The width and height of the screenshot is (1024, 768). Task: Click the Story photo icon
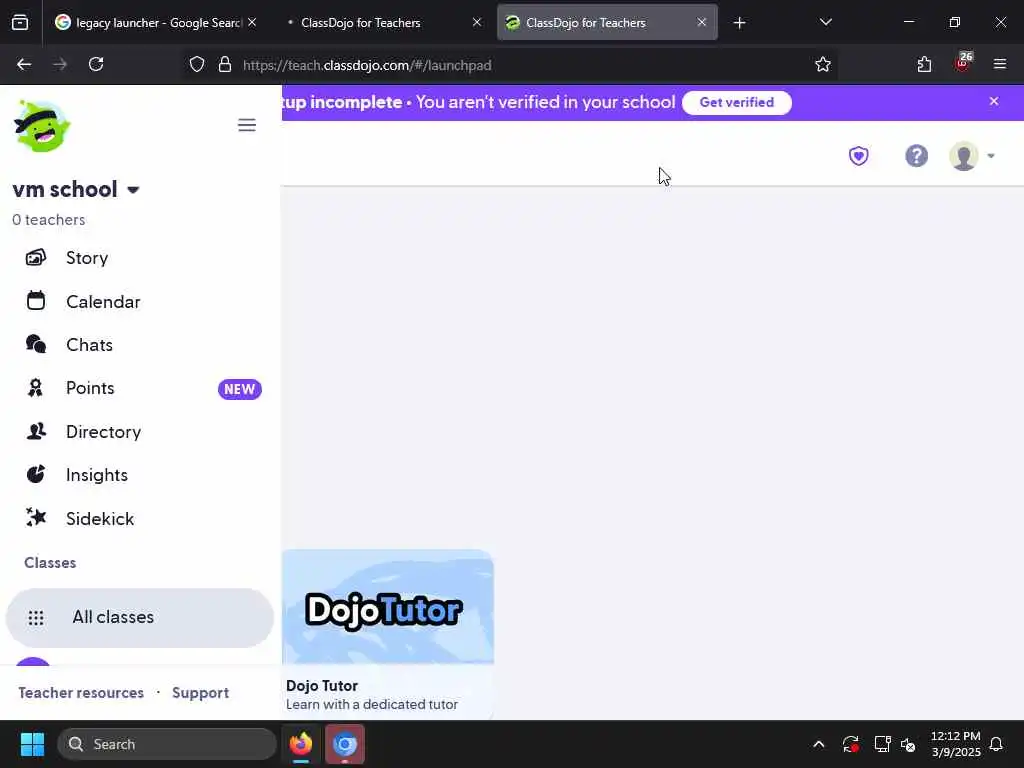[x=36, y=257]
